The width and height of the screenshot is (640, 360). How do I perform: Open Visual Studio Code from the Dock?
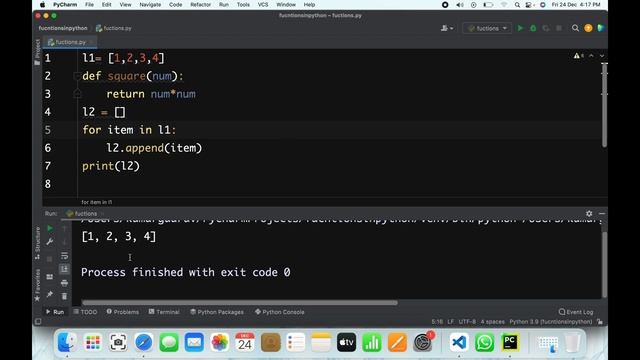459,342
